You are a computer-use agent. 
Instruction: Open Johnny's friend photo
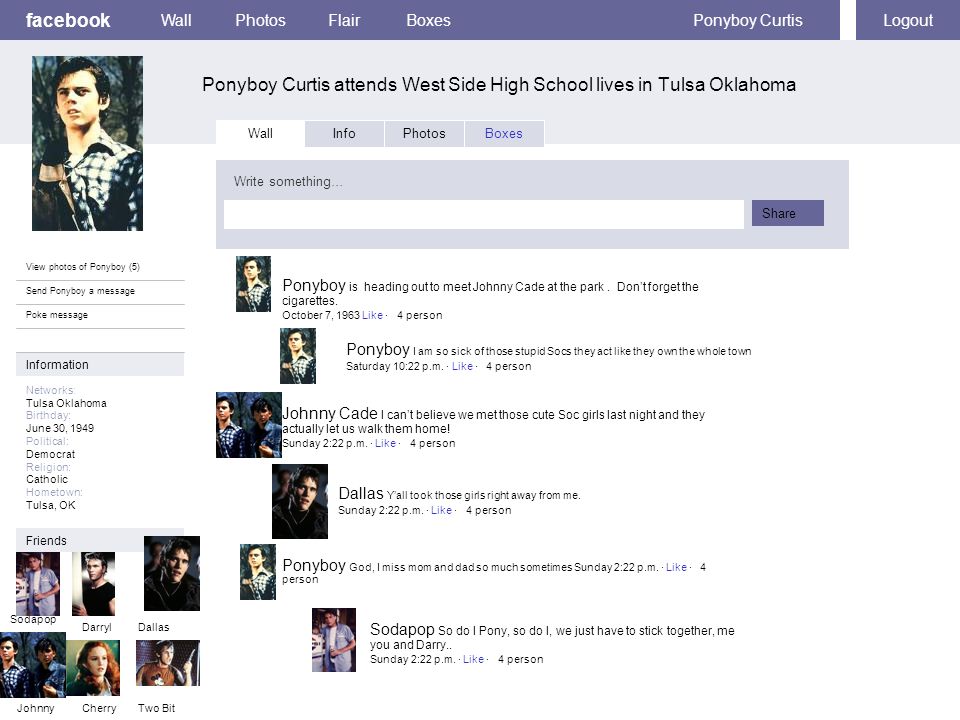(33, 665)
